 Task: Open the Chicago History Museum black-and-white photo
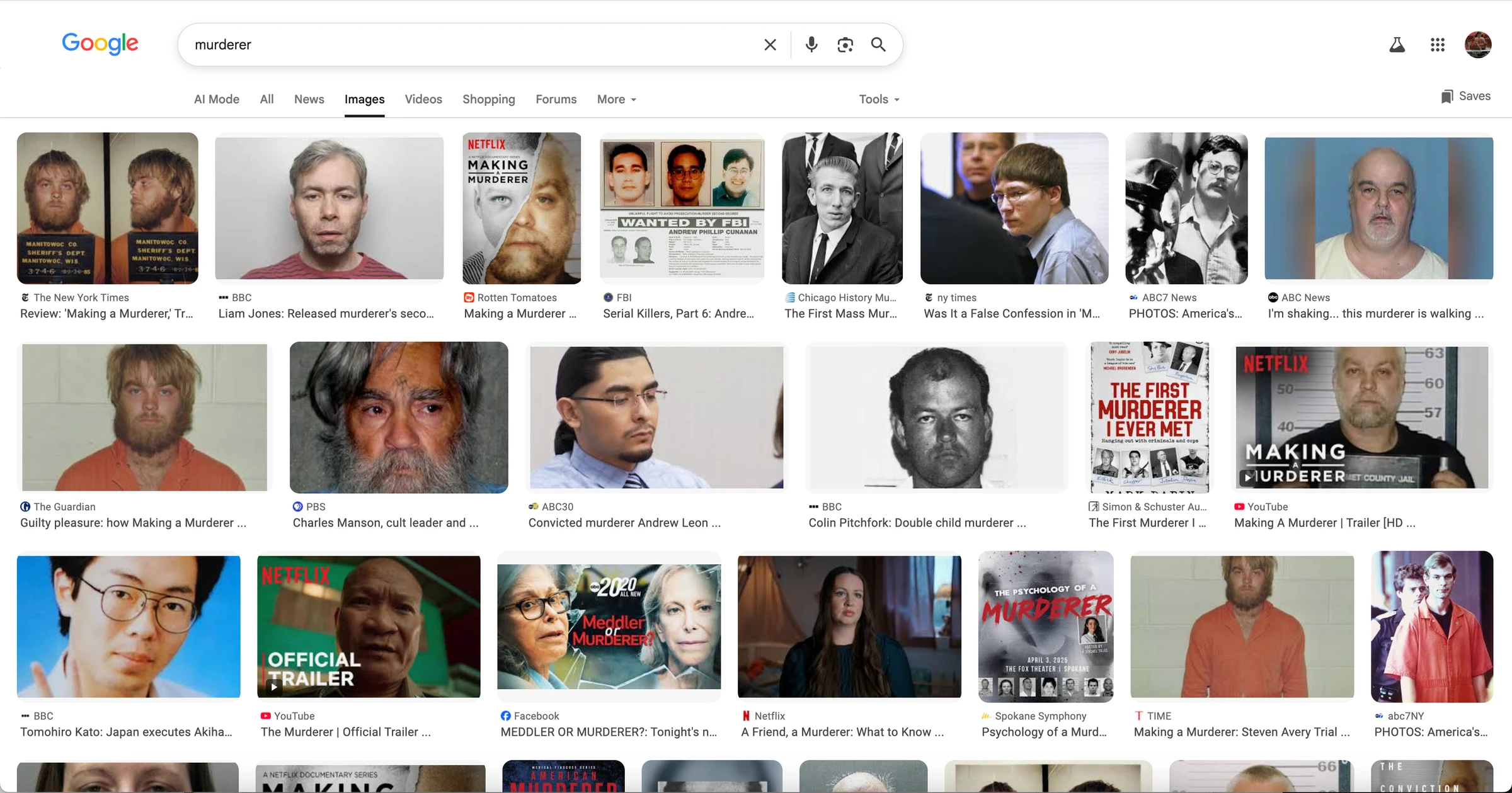point(842,208)
